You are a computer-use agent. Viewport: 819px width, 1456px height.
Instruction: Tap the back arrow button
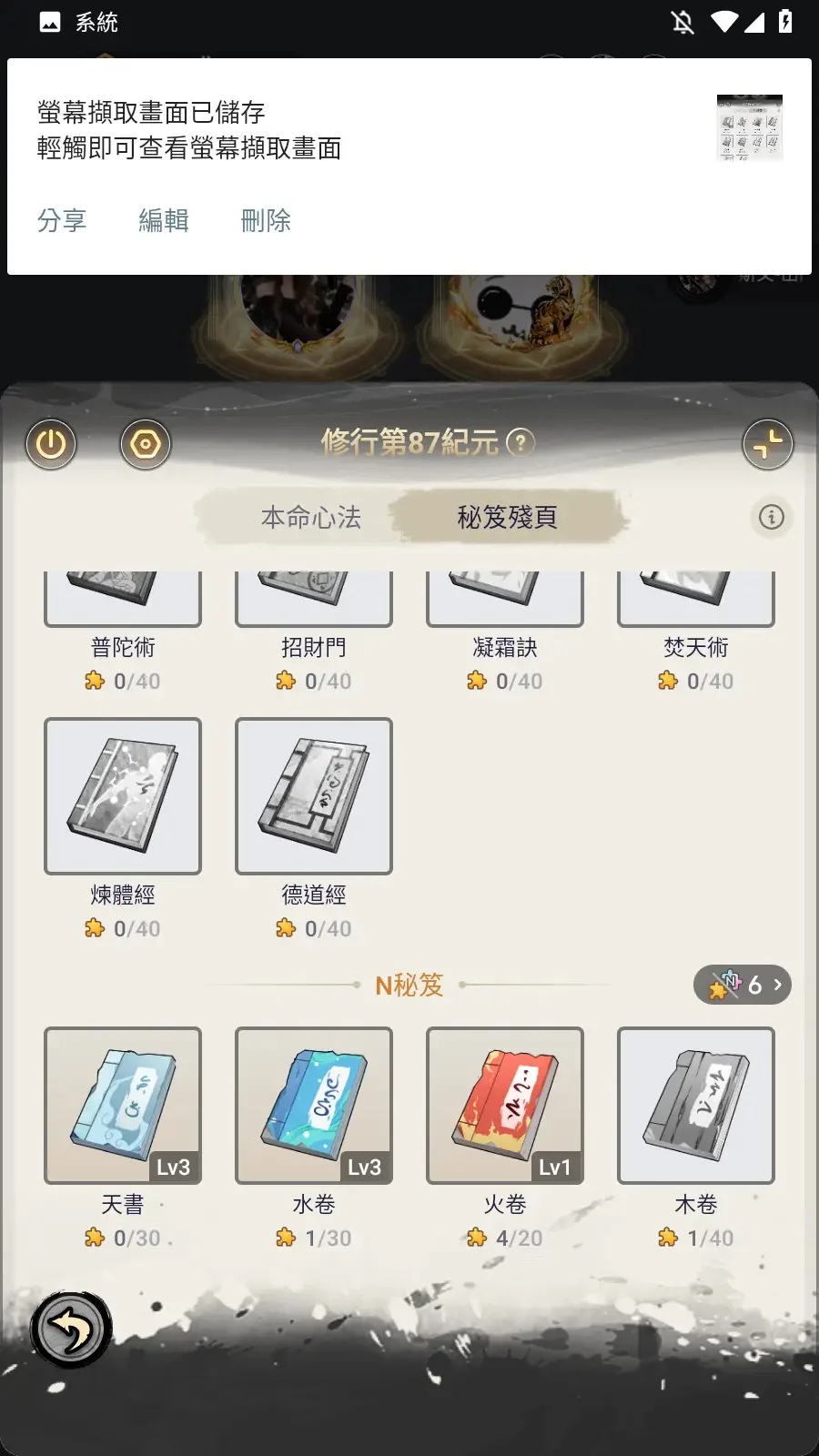pyautogui.click(x=71, y=1330)
